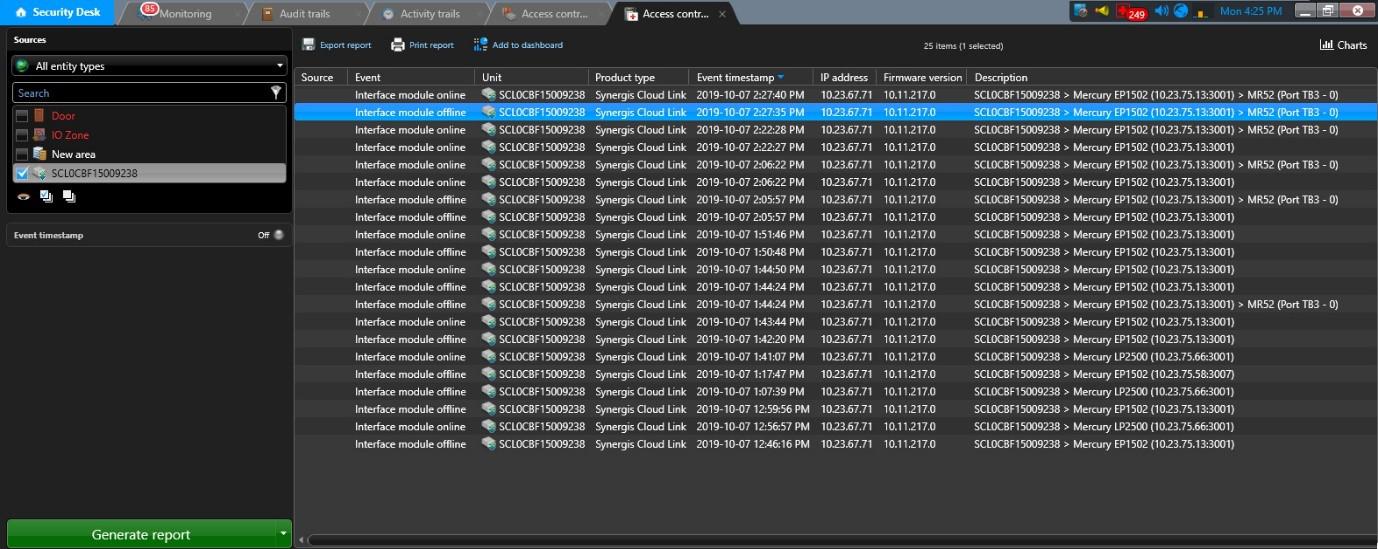Viewport: 1378px width, 549px height.
Task: Click the select-all checkboxes icon under sources
Action: (x=46, y=197)
